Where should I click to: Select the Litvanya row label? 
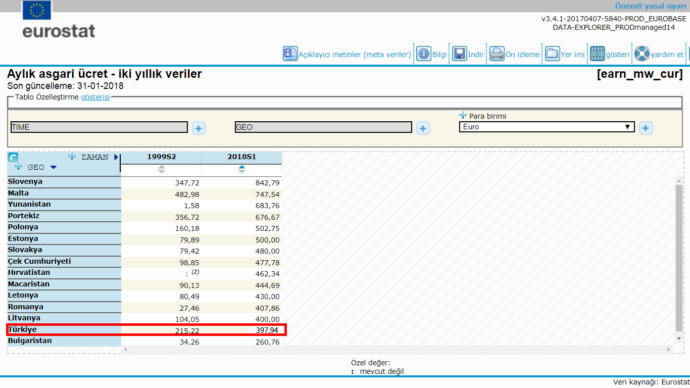click(24, 318)
